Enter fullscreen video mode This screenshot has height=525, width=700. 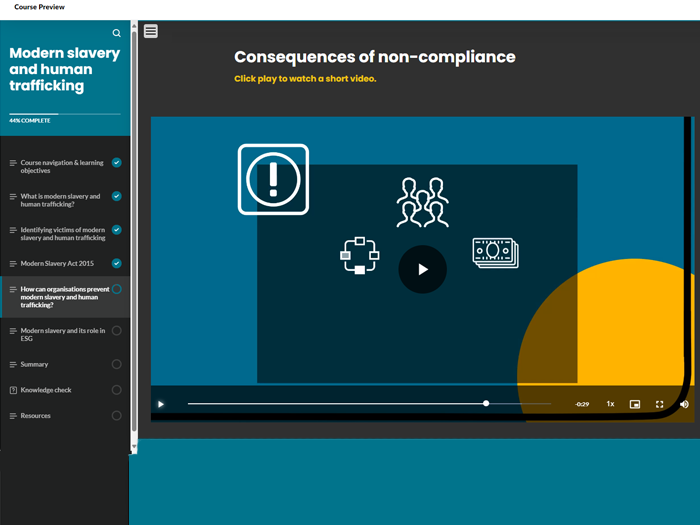[660, 404]
